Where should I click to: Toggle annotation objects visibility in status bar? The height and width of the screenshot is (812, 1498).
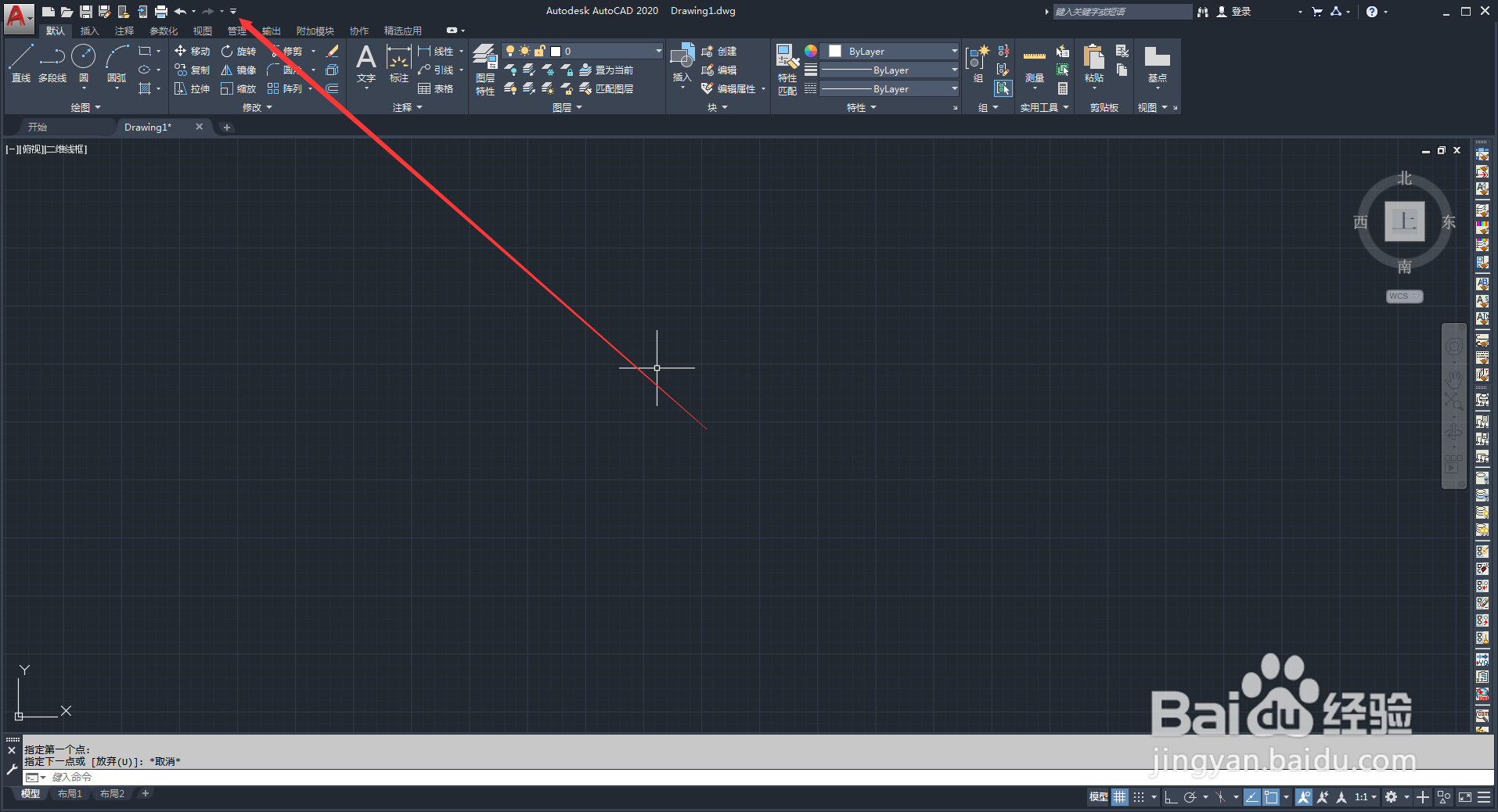click(x=1303, y=797)
